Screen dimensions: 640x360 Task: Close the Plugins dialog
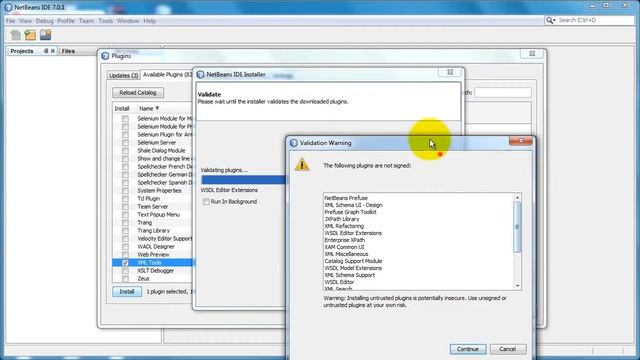point(532,53)
